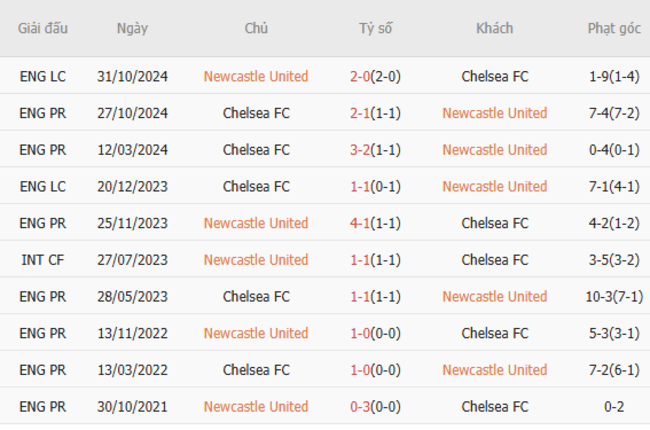This screenshot has height=430, width=650.
Task: Click Chelsea FC in the 13/11/2022 row
Action: (494, 333)
